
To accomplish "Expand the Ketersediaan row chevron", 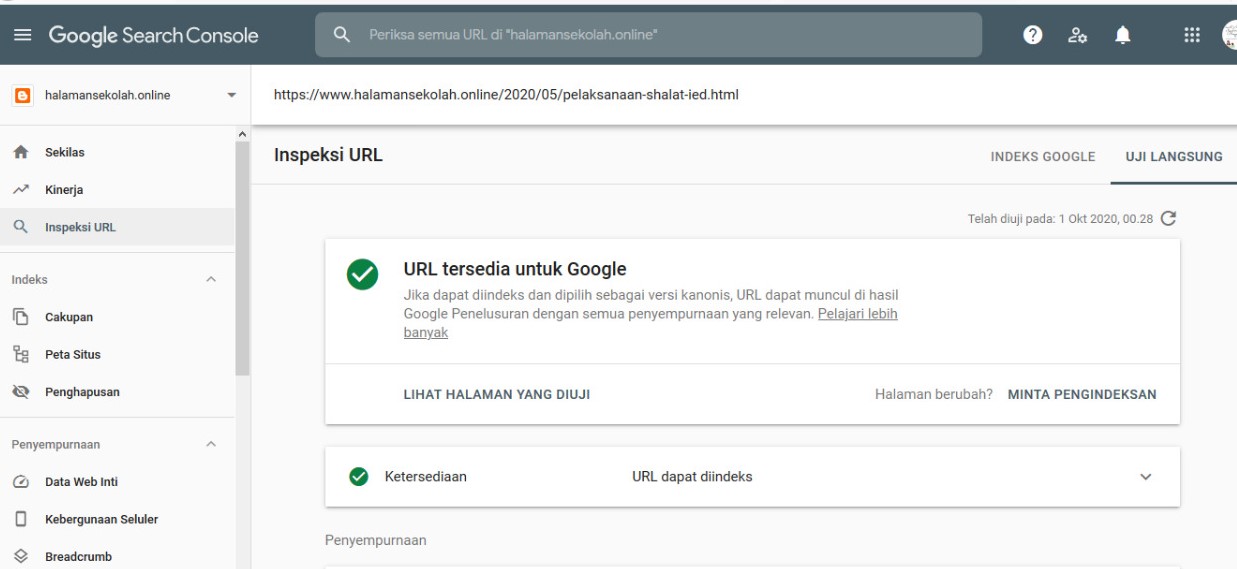I will [1145, 477].
